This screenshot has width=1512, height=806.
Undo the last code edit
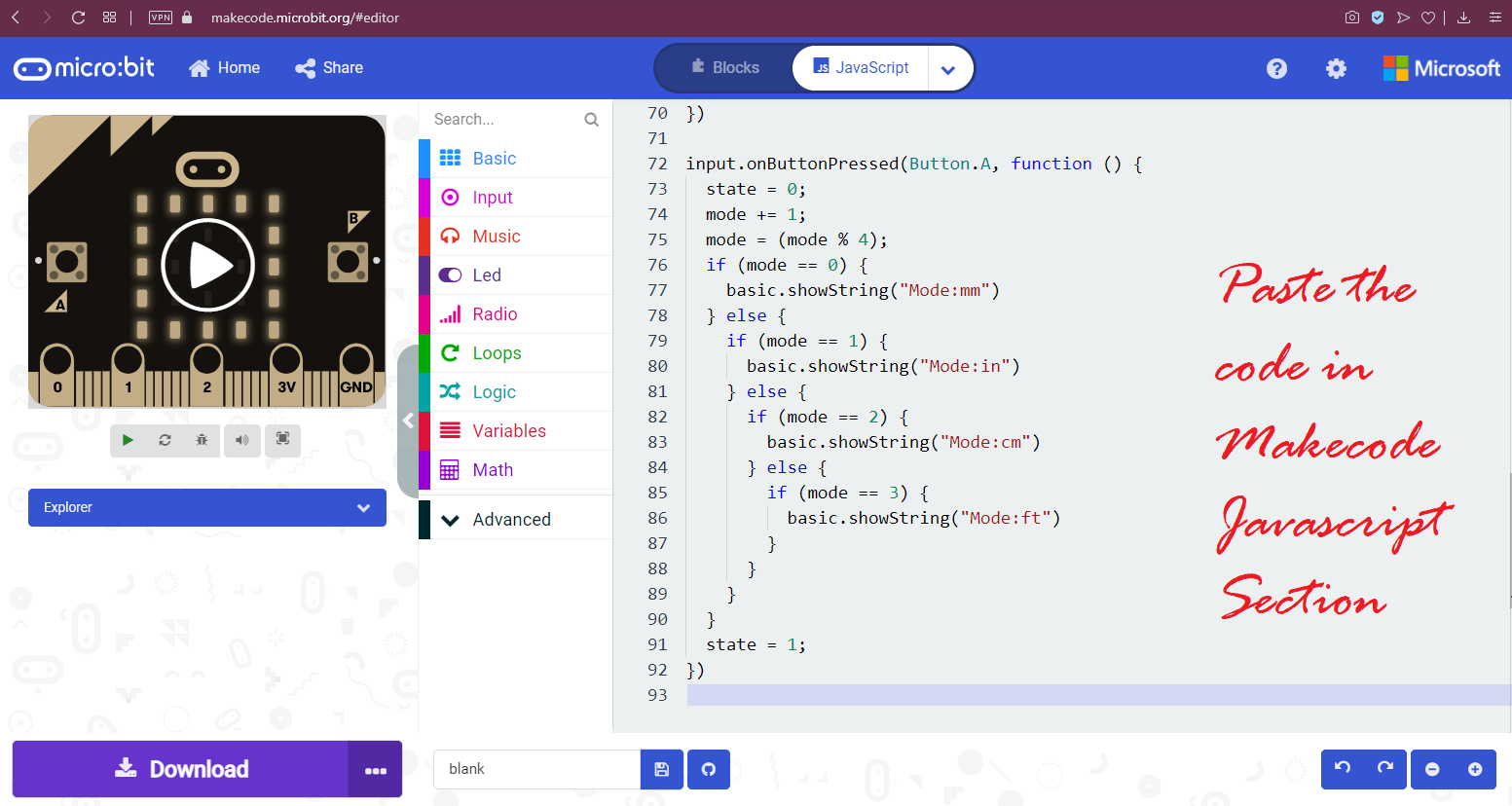1342,769
